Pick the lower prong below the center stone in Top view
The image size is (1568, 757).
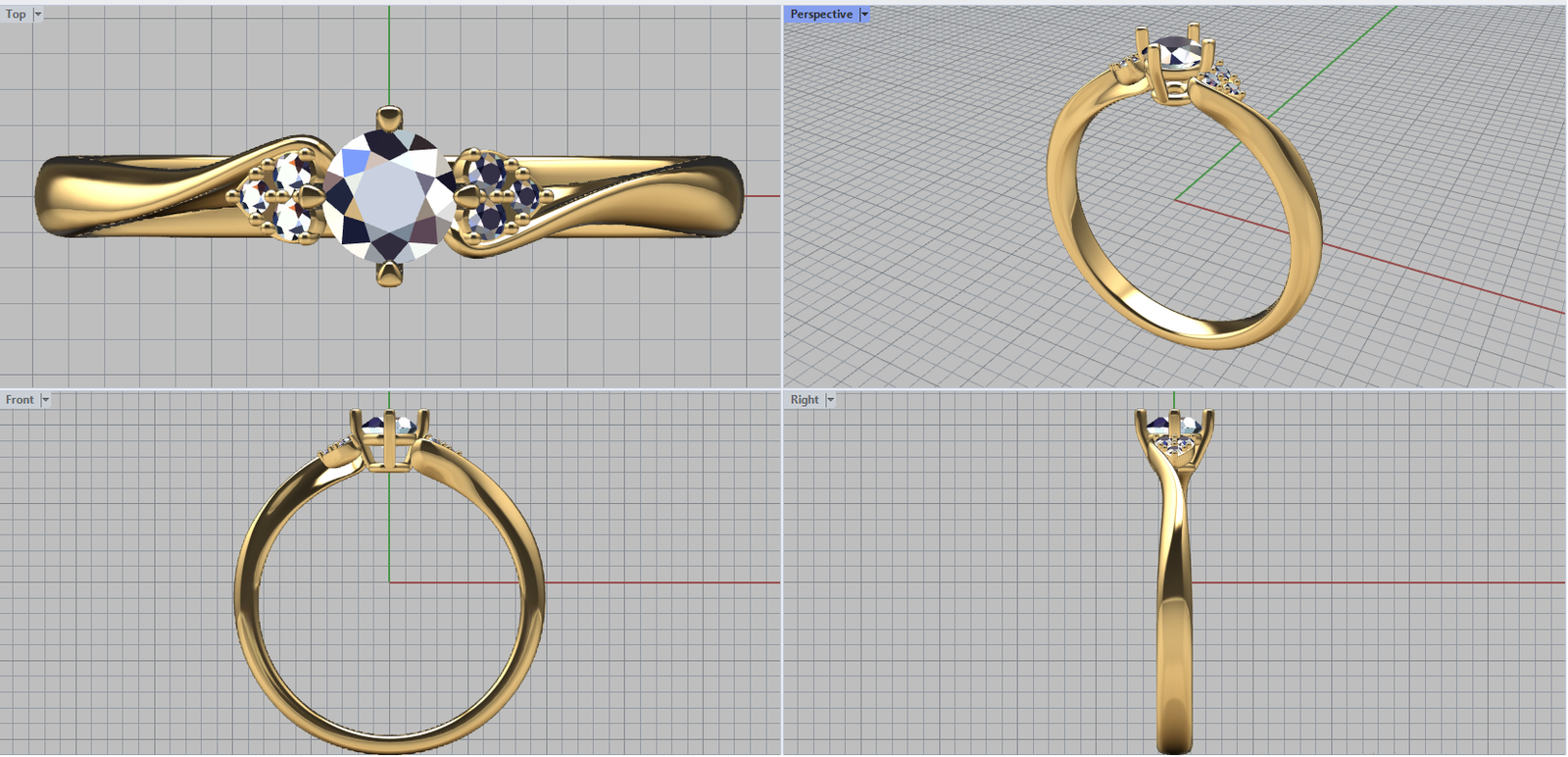click(x=389, y=273)
